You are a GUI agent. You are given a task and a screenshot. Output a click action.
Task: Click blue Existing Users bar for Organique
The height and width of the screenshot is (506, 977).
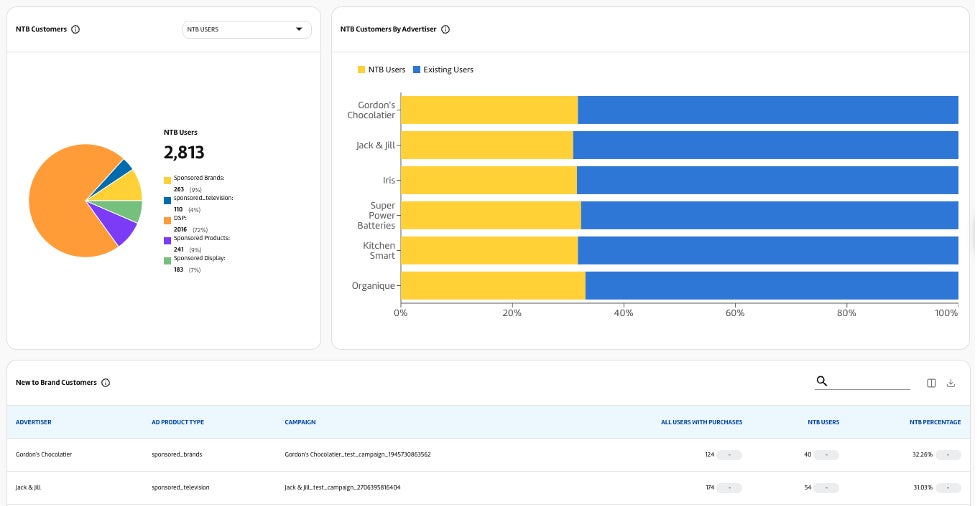coord(772,286)
